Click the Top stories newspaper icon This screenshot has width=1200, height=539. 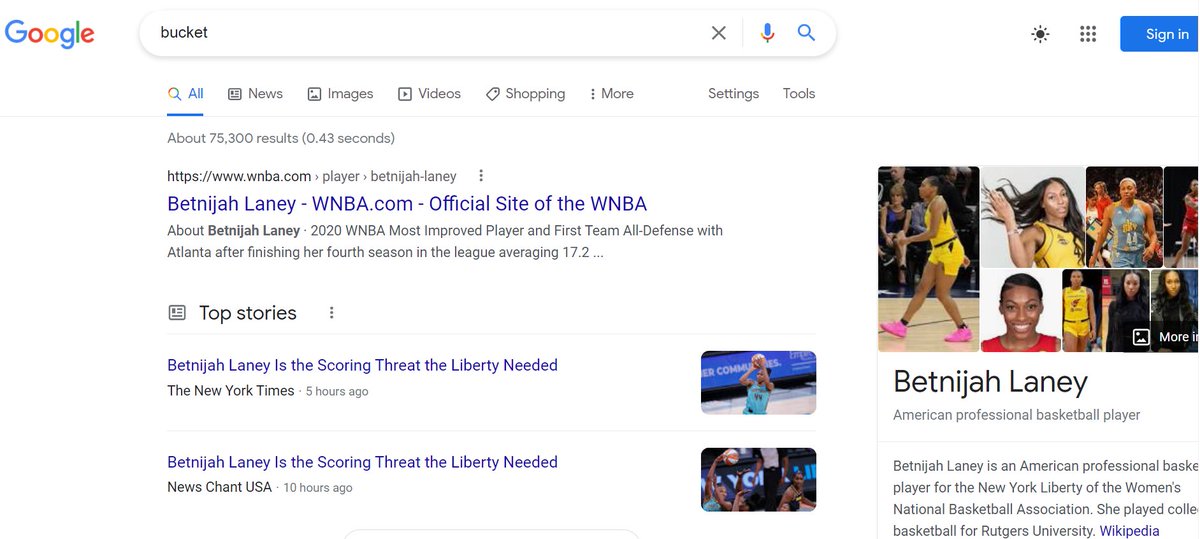177,313
